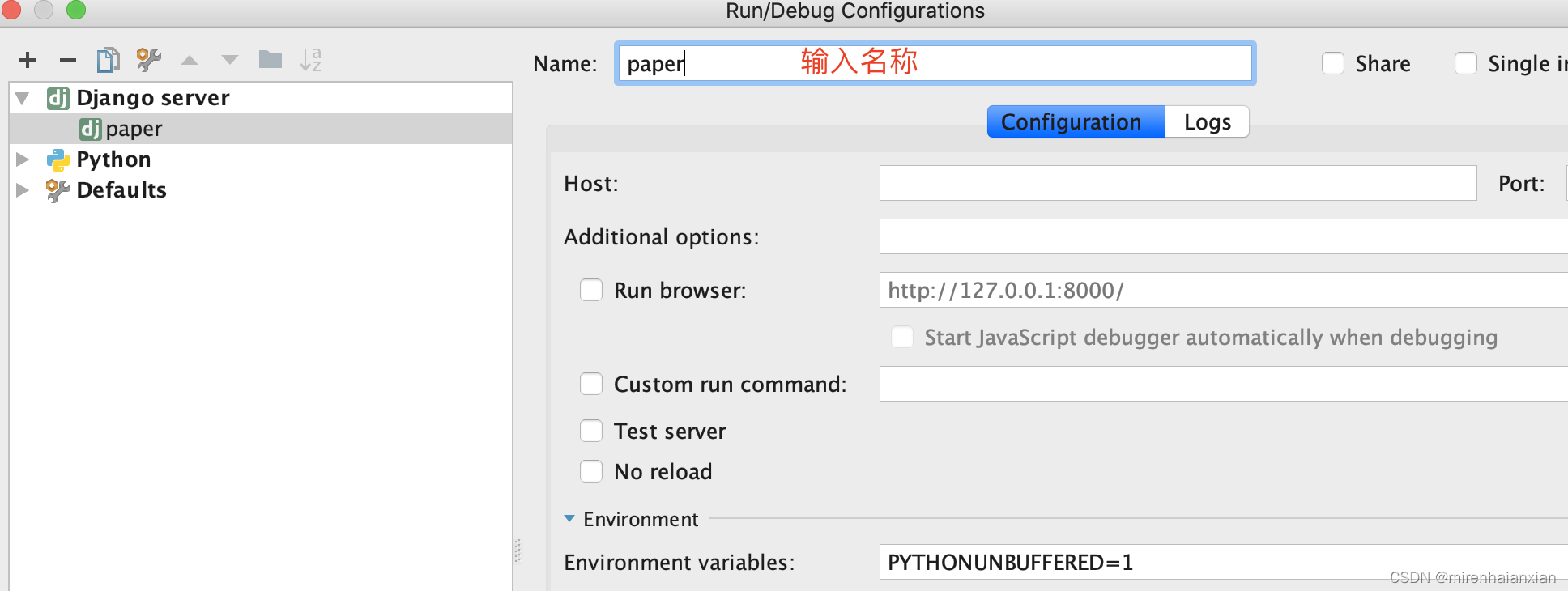
Task: Expand the Python tree node
Action: 23,159
